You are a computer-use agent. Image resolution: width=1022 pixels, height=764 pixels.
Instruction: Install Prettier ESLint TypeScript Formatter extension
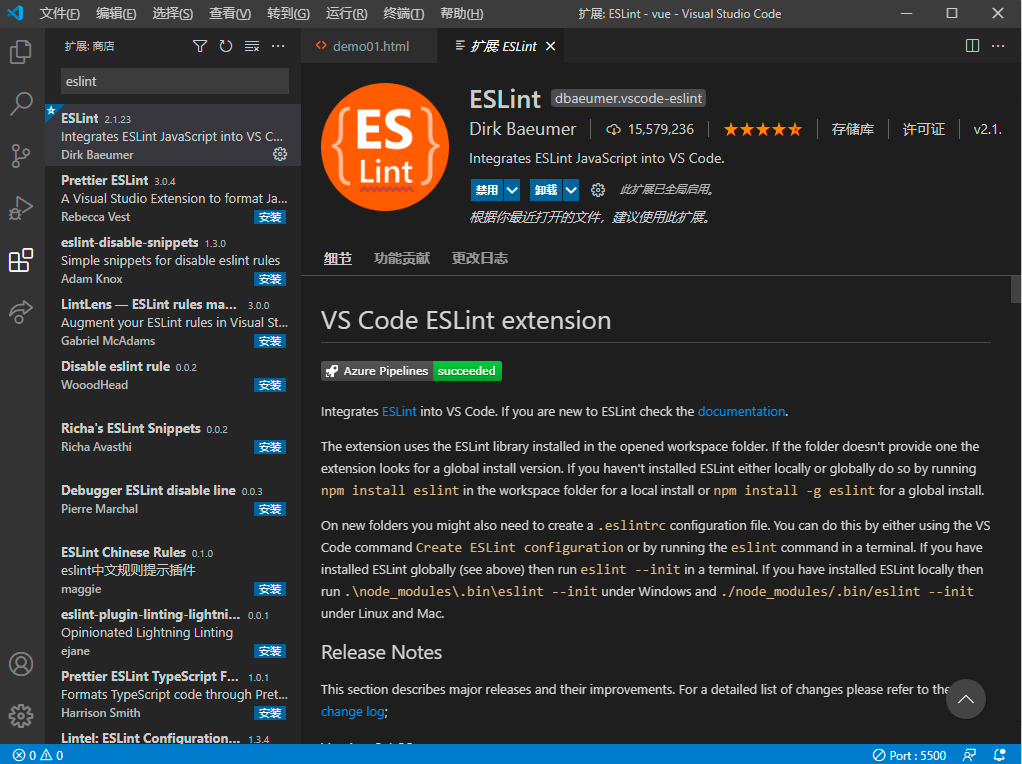(x=270, y=713)
